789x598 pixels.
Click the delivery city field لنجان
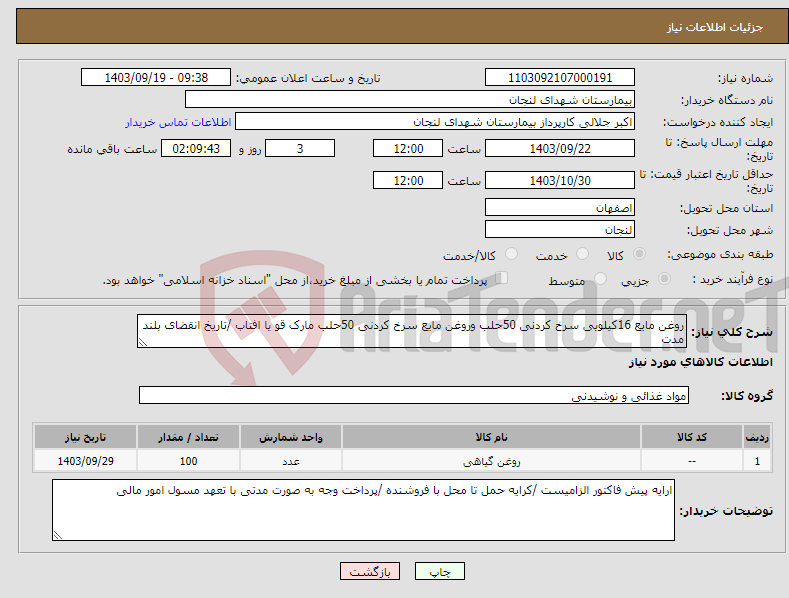(560, 230)
